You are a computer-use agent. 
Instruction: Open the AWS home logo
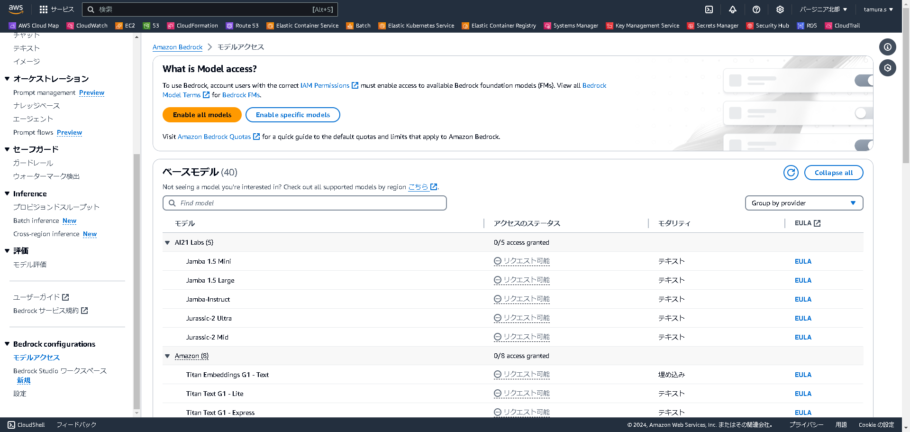coord(15,9)
